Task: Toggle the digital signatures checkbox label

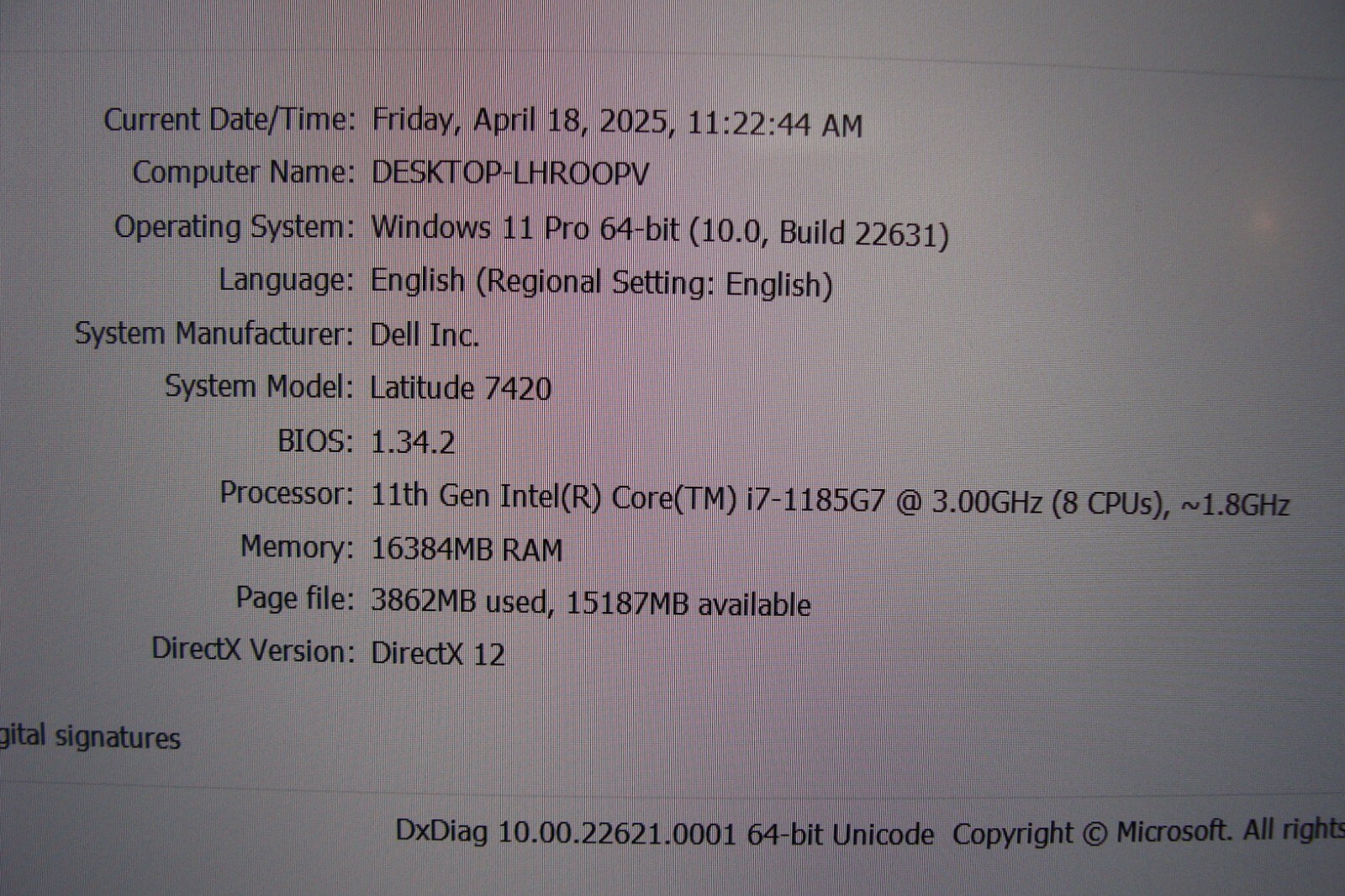Action: pos(90,737)
